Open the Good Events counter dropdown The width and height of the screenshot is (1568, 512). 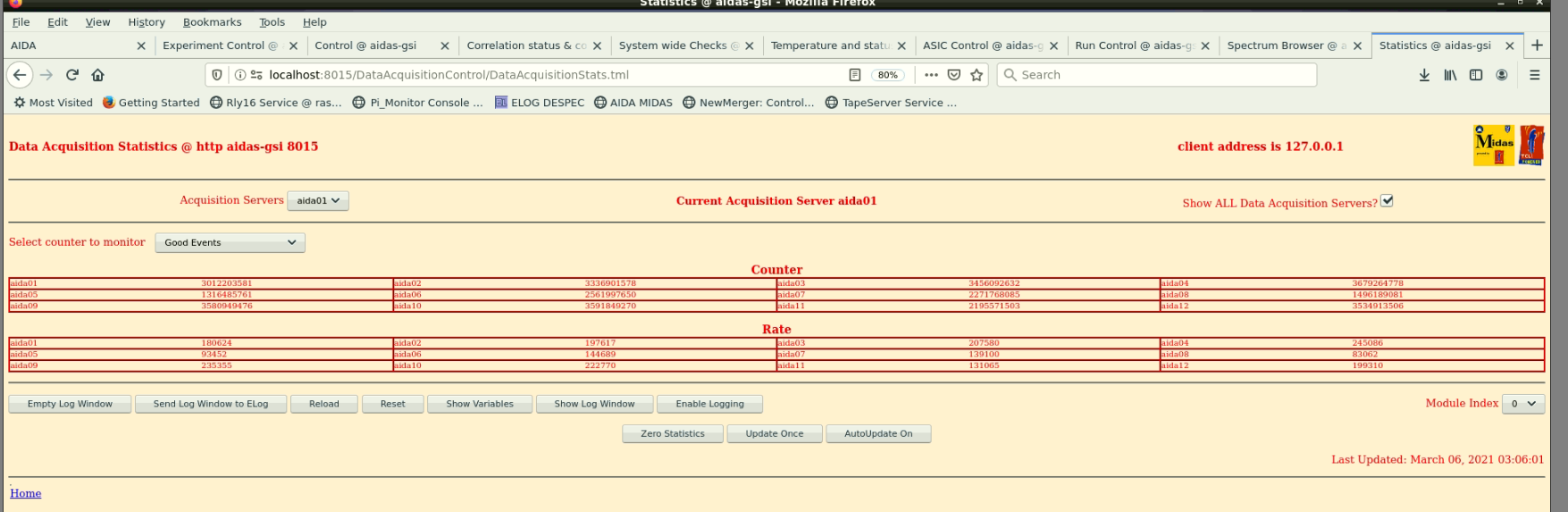click(x=230, y=242)
